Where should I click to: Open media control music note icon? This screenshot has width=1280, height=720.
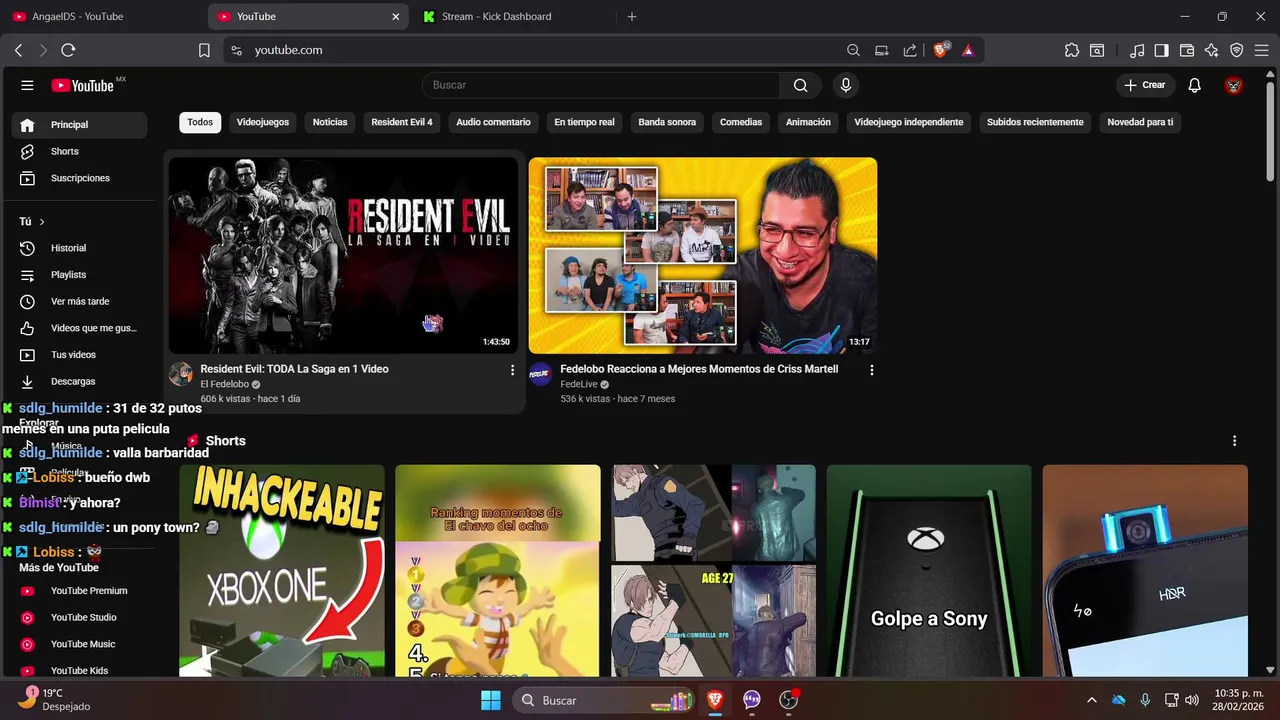pyautogui.click(x=1137, y=50)
